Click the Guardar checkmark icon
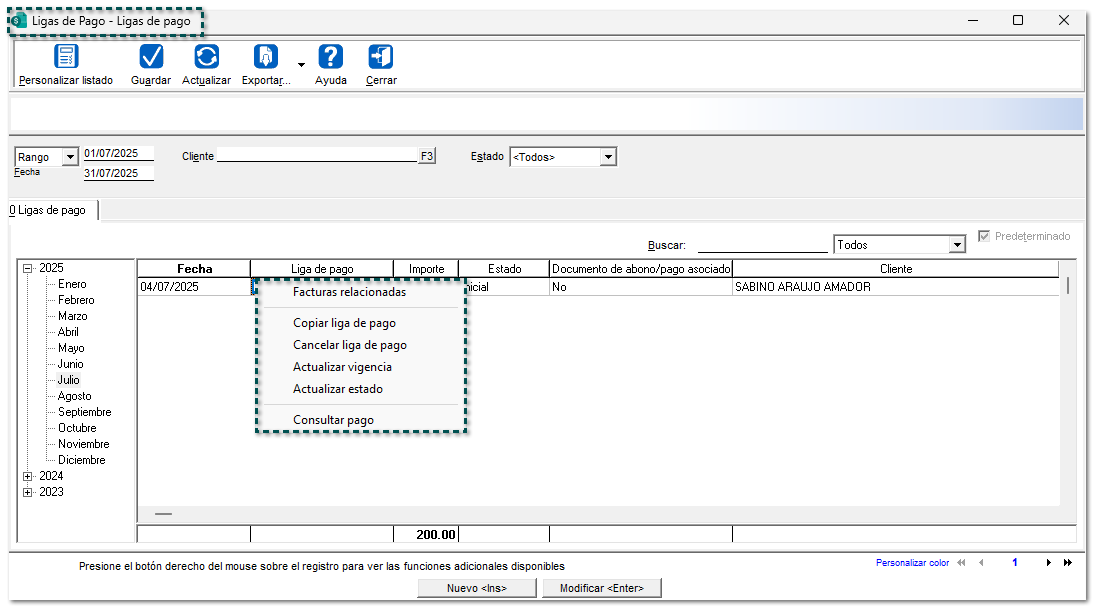Viewport: 1095px width, 609px height. (151, 57)
